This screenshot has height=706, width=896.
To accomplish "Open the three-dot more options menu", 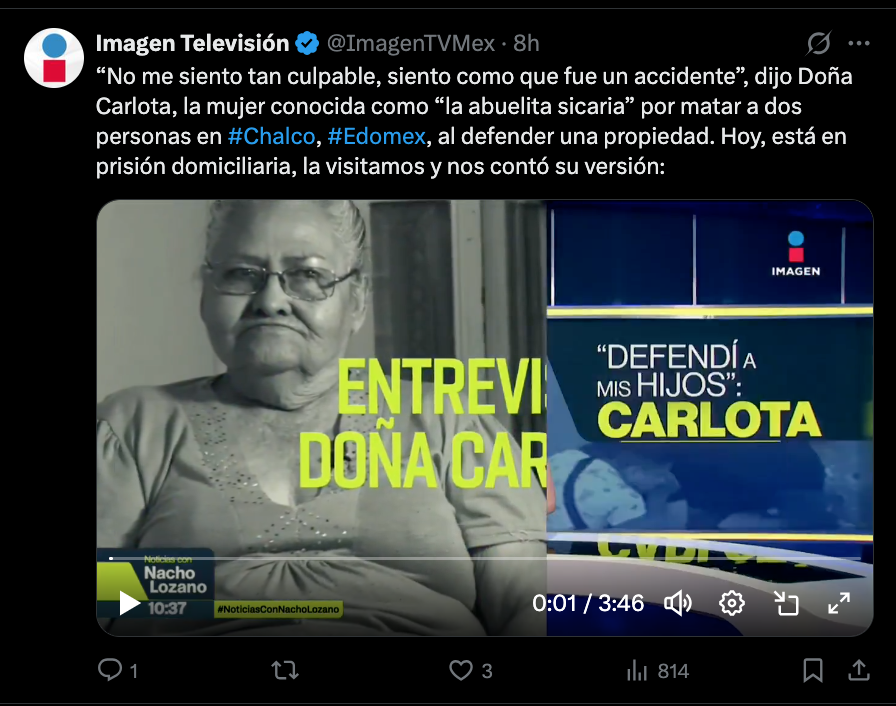I will [859, 43].
